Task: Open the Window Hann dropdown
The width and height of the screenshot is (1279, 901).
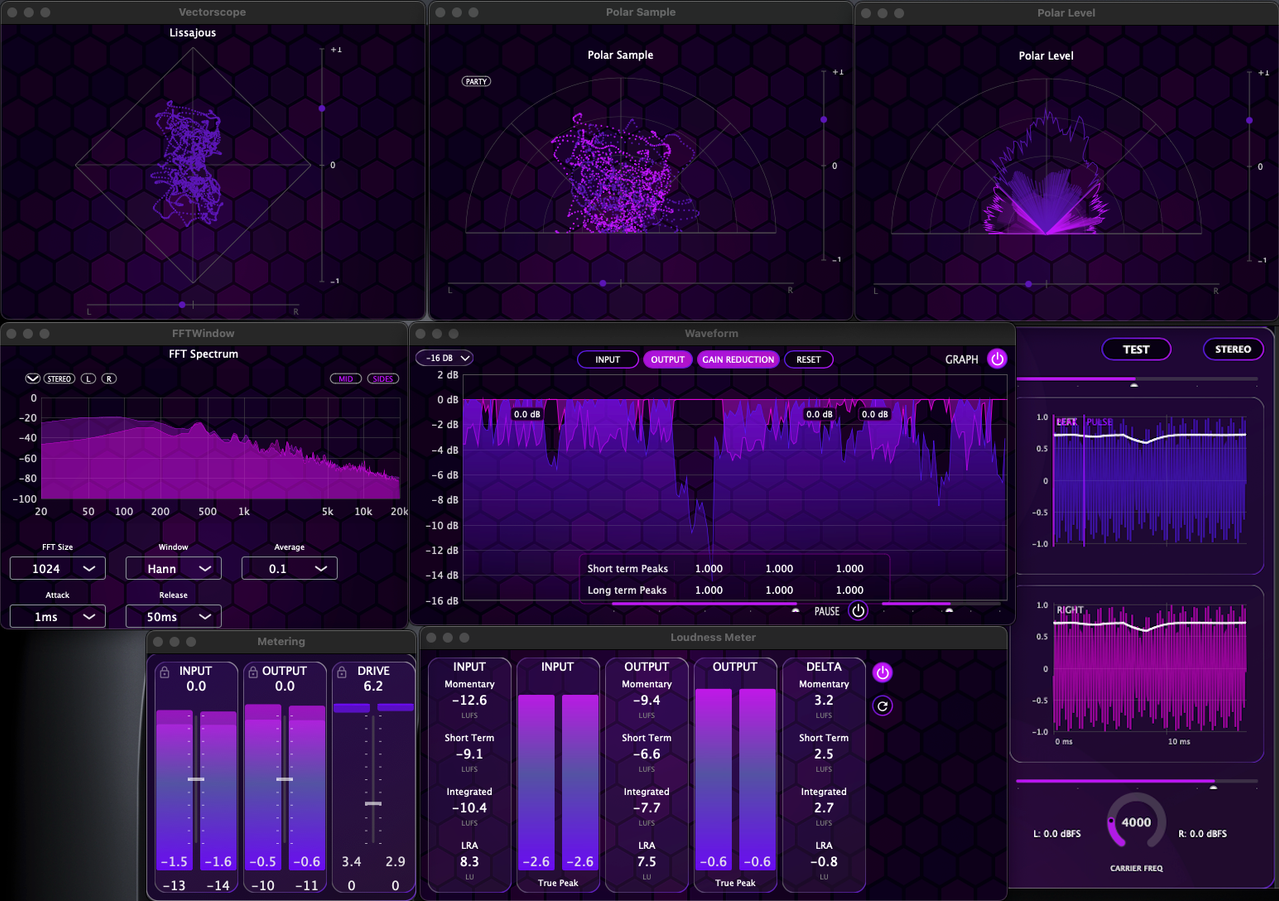Action: pyautogui.click(x=174, y=569)
